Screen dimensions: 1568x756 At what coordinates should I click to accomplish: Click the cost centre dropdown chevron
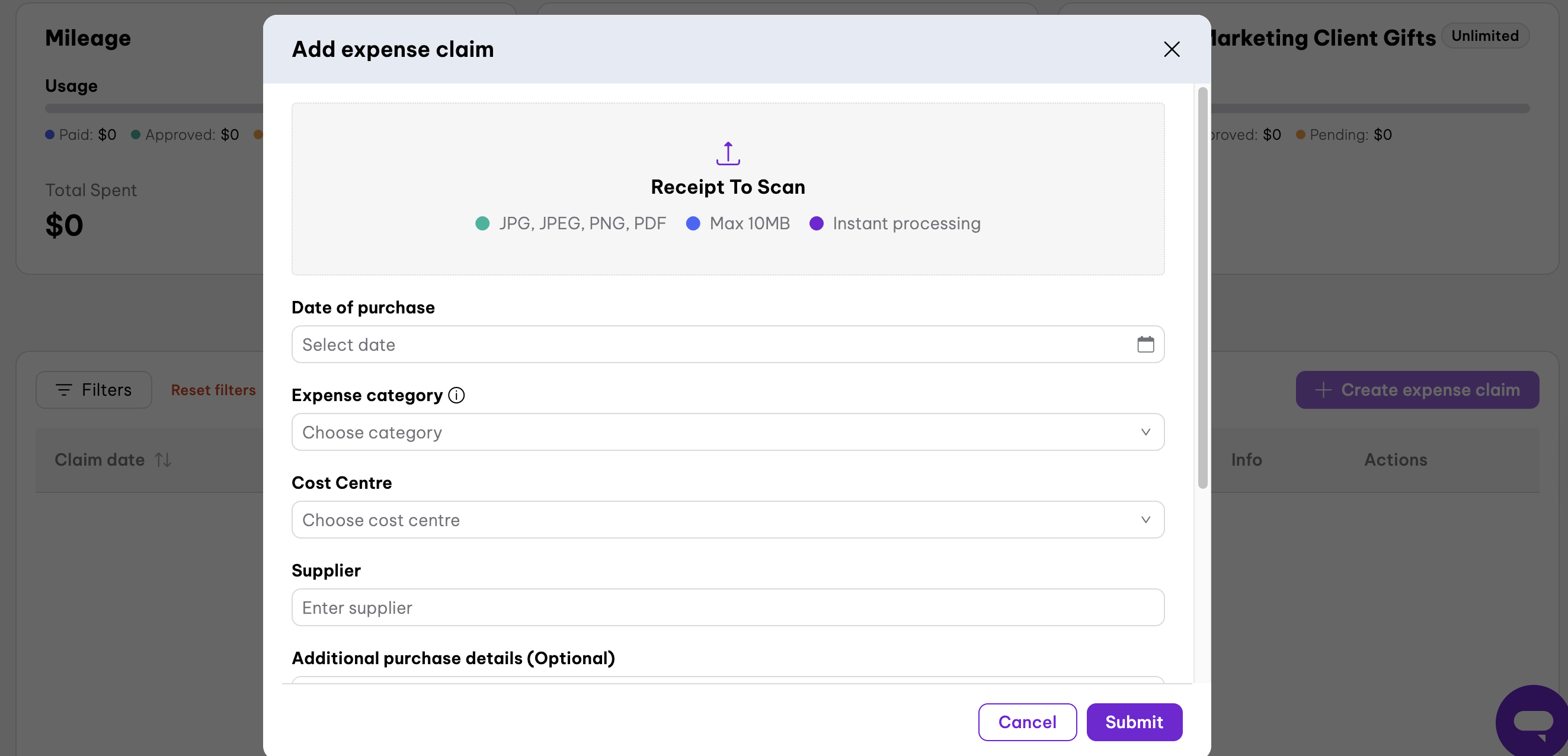coord(1145,520)
